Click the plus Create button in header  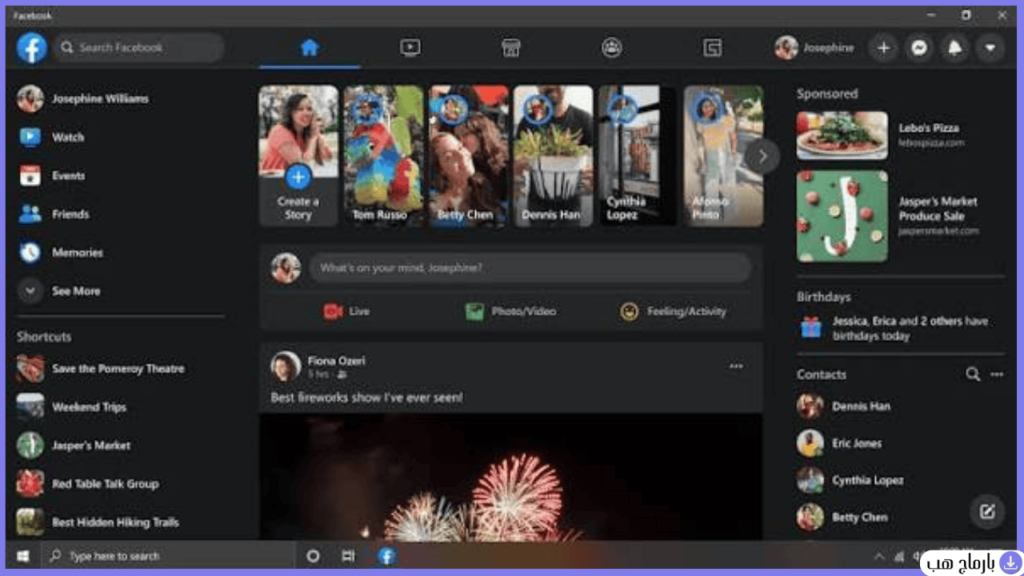(x=884, y=48)
